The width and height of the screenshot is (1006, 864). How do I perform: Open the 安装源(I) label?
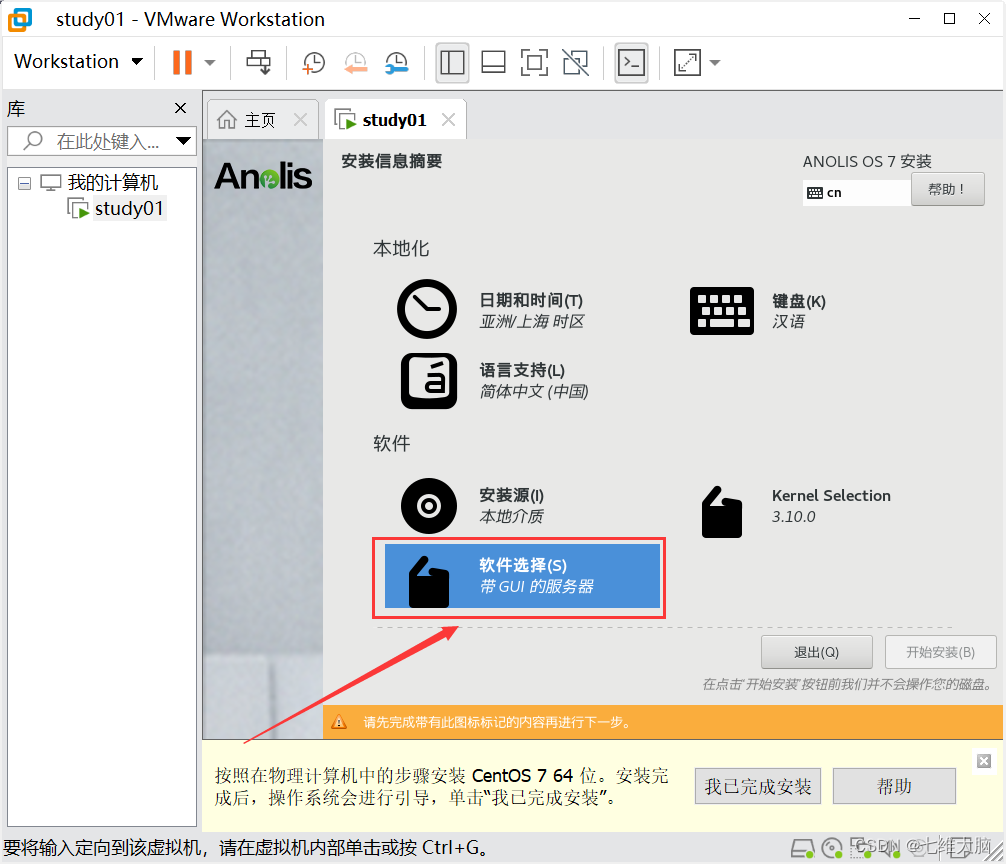pyautogui.click(x=511, y=495)
